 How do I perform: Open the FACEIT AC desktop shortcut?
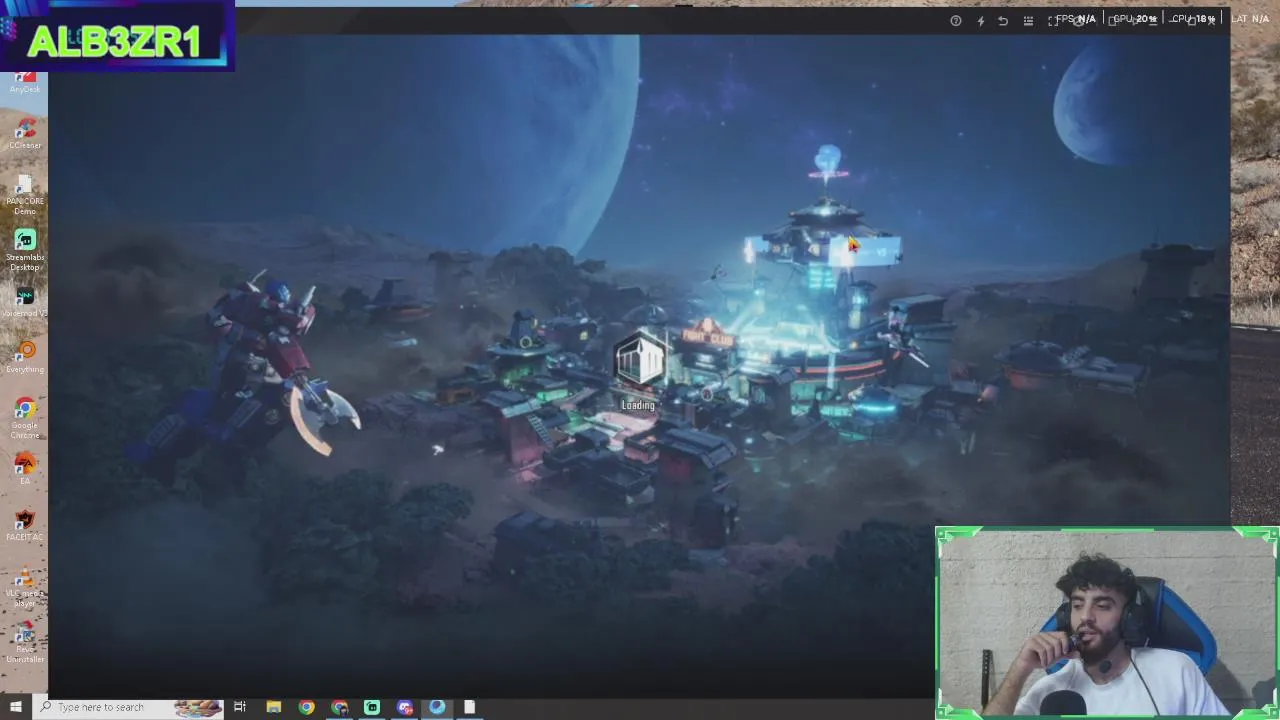[25, 525]
